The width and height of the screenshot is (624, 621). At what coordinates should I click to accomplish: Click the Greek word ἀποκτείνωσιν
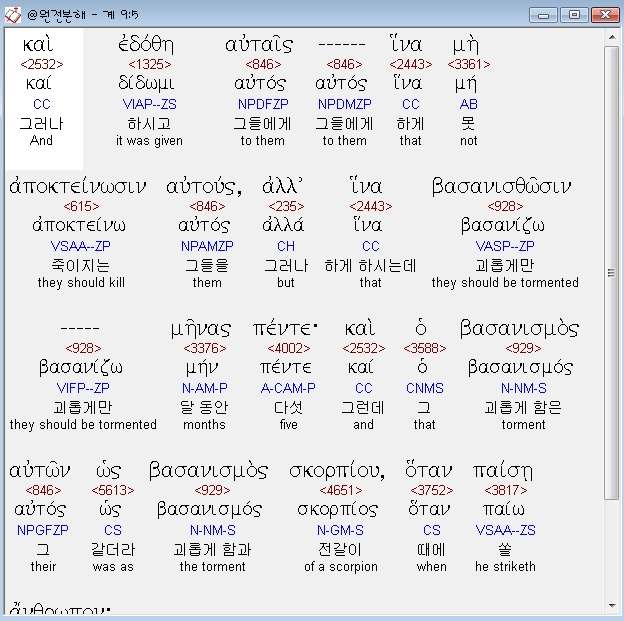(x=78, y=186)
